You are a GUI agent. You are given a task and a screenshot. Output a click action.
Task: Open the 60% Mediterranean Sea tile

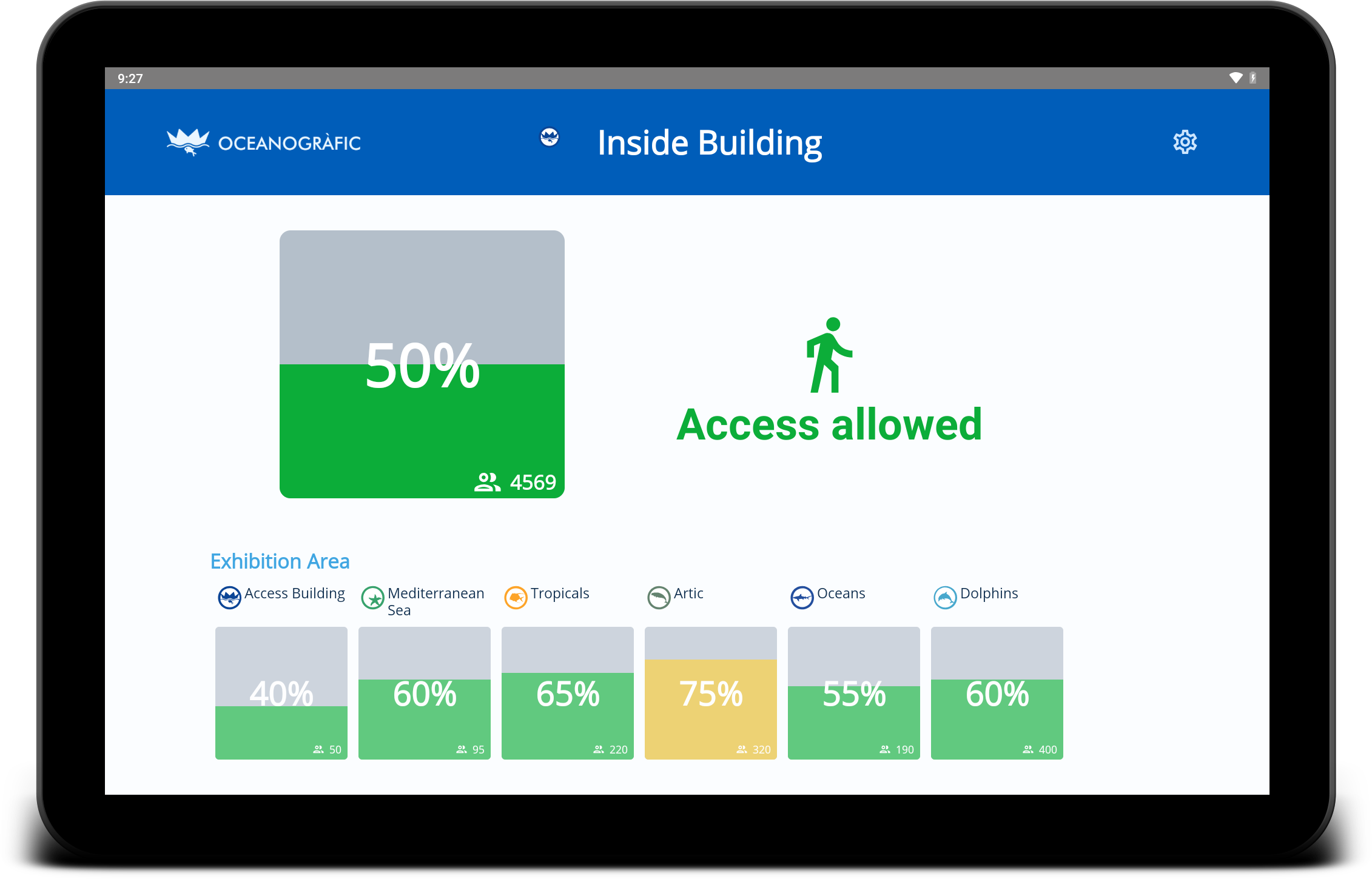(425, 693)
